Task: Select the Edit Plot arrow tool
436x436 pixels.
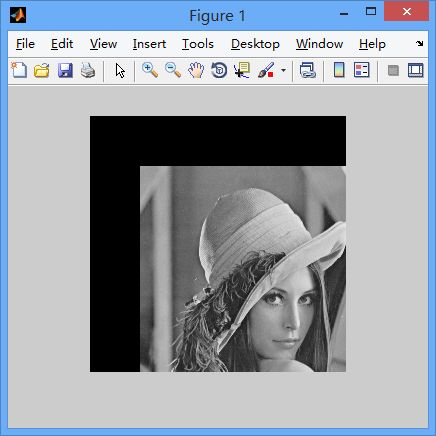Action: [x=120, y=71]
